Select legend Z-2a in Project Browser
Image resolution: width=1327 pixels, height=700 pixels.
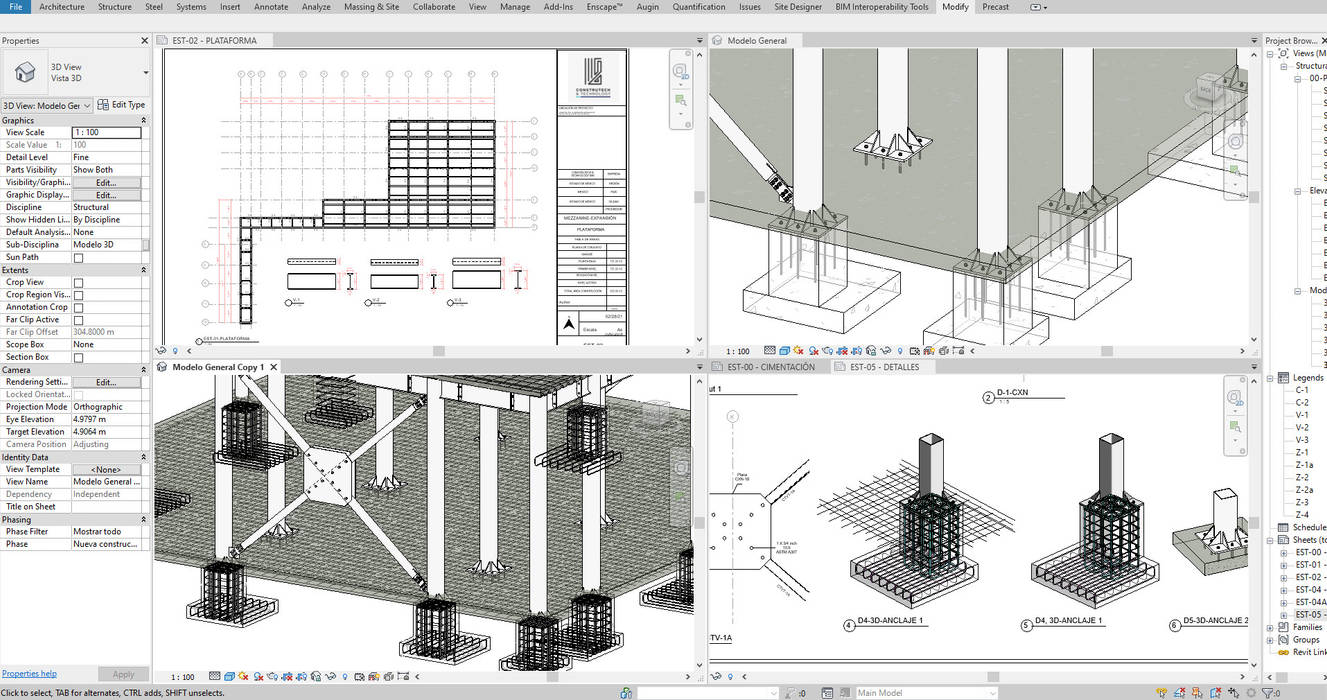click(1304, 490)
